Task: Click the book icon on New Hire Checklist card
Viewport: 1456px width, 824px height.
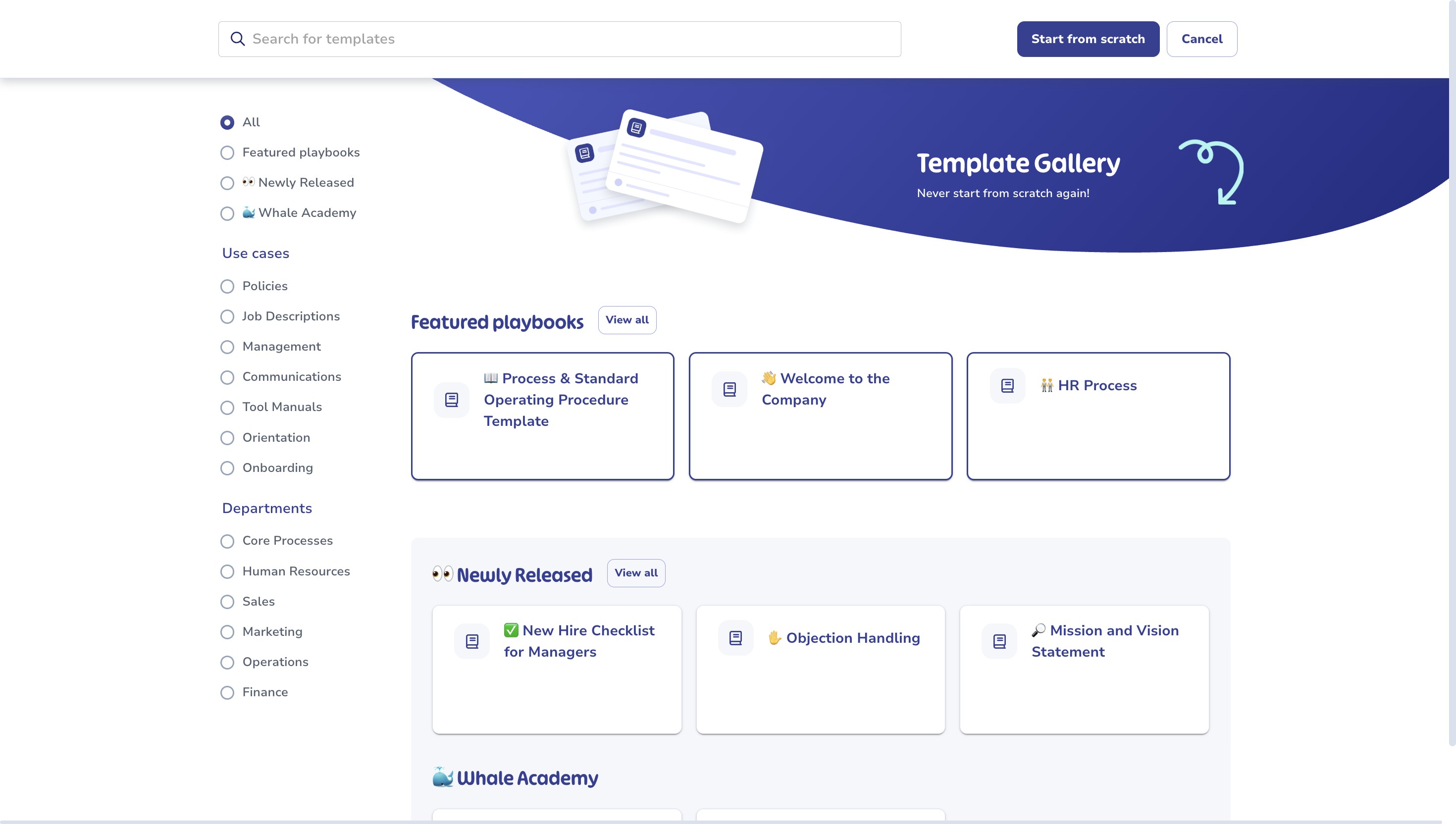Action: pos(471,641)
